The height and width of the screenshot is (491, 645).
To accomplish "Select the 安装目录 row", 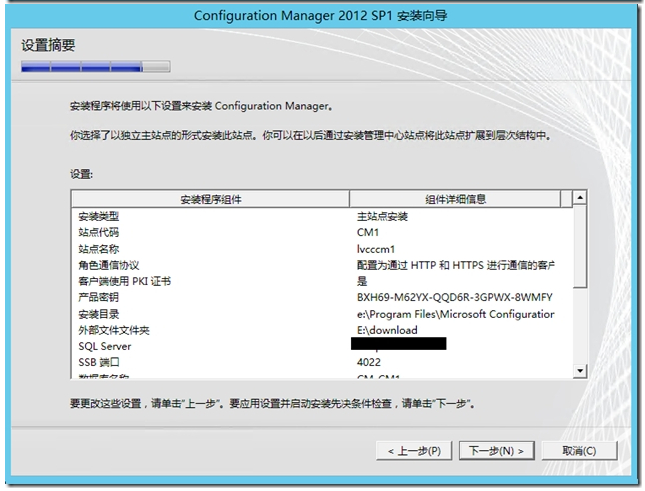I will coord(322,314).
